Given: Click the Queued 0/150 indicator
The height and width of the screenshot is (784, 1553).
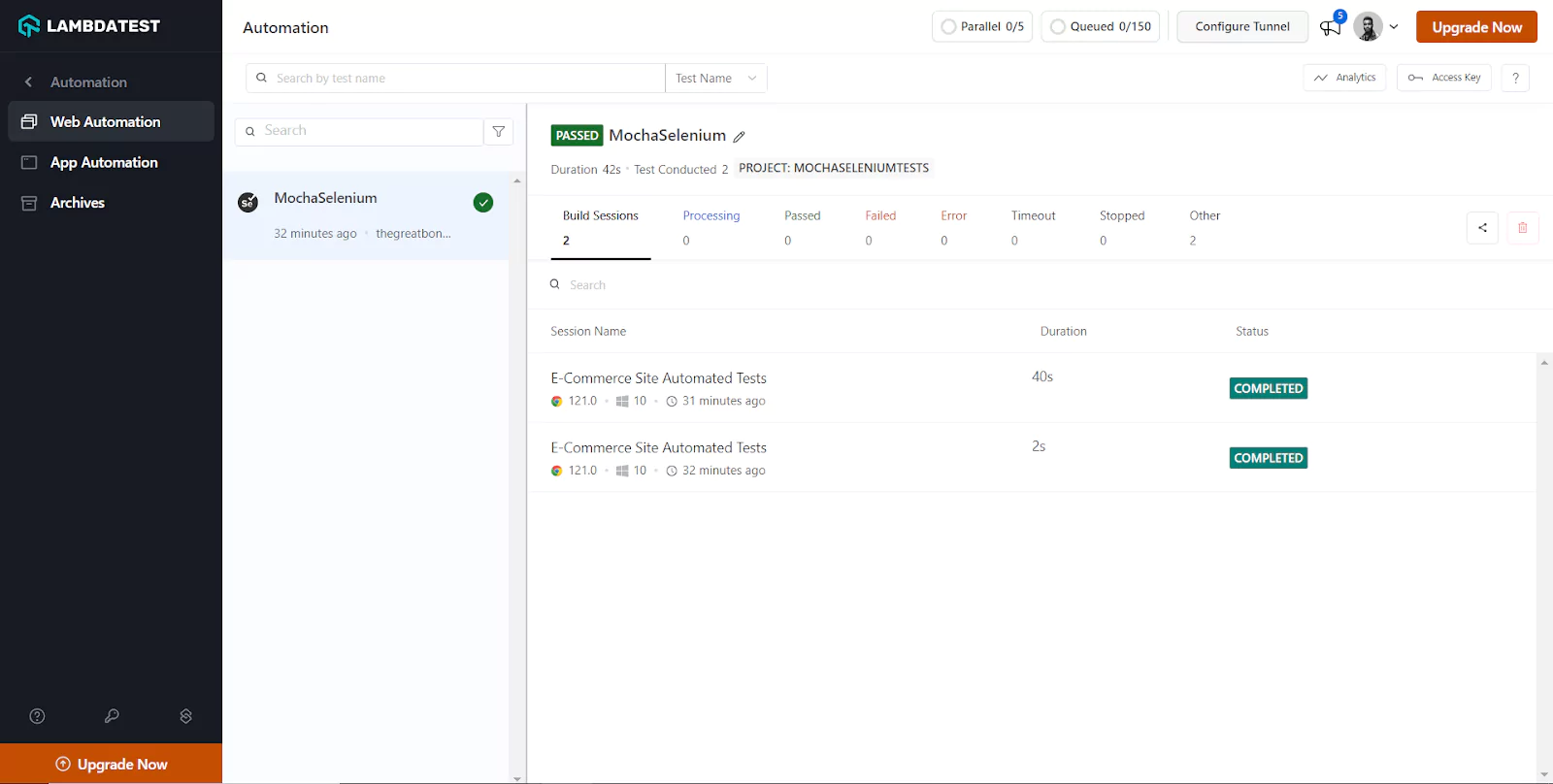Looking at the screenshot, I should point(1102,26).
